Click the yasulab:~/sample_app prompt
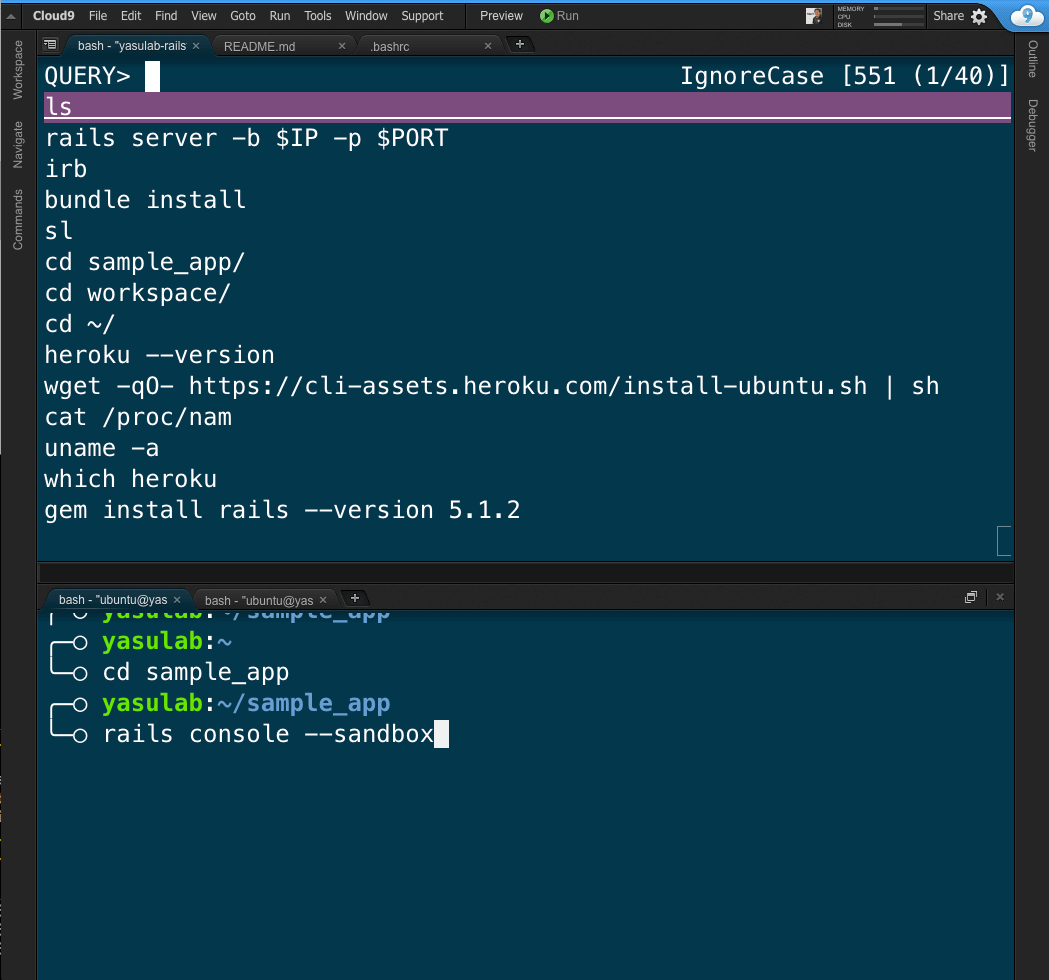This screenshot has height=980, width=1049. point(246,703)
